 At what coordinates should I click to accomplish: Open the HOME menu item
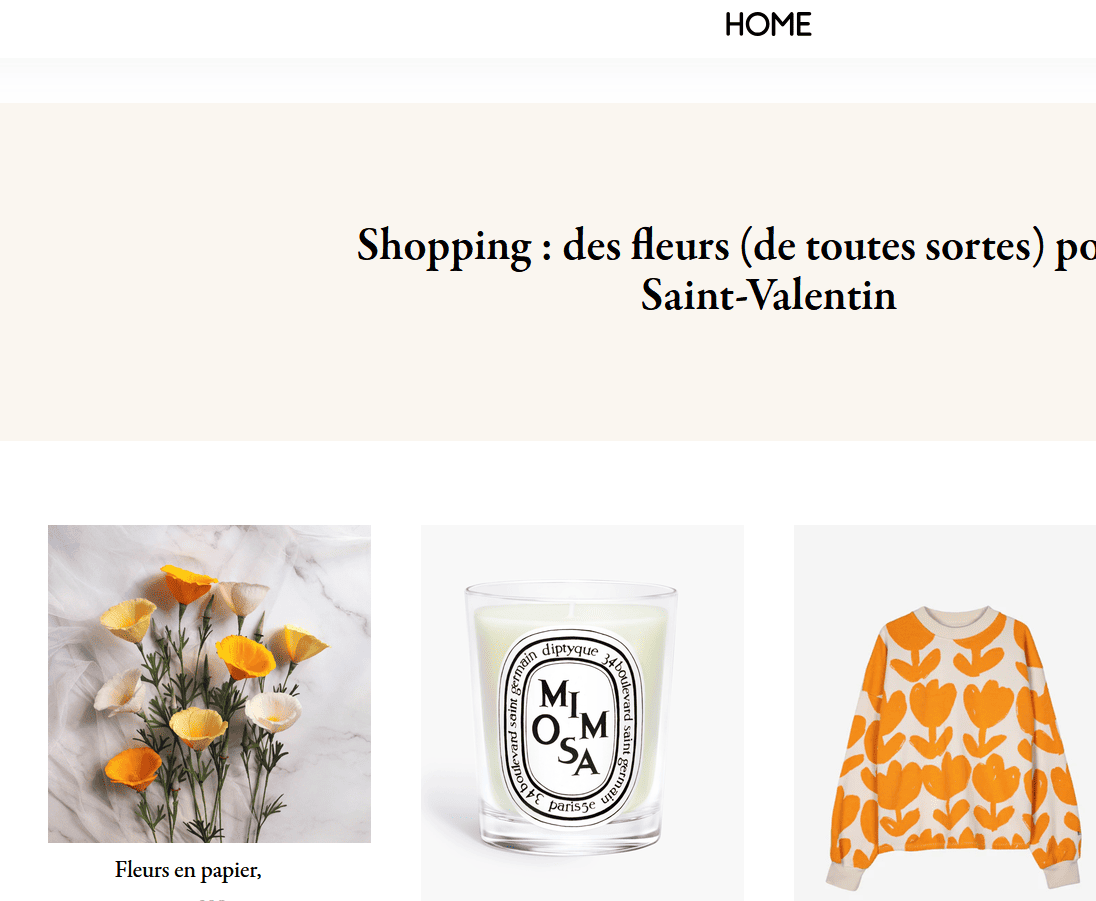tap(767, 24)
